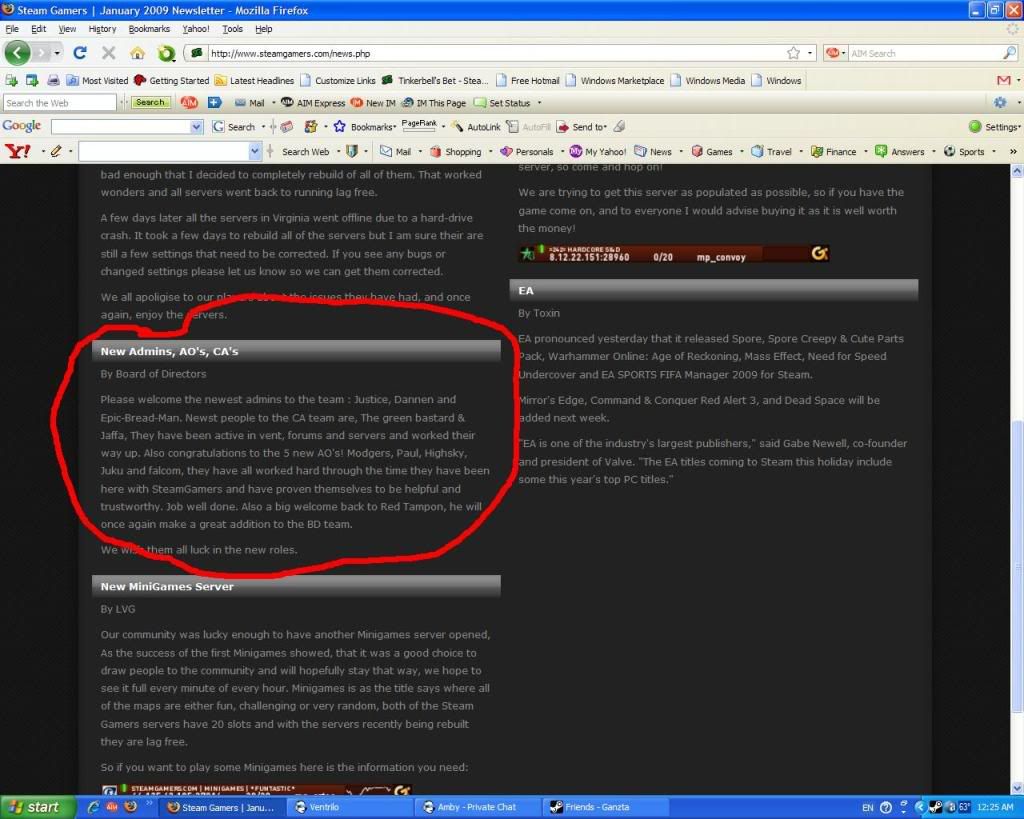Stop loading with the gray X icon
Image resolution: width=1024 pixels, height=819 pixels.
tap(109, 53)
